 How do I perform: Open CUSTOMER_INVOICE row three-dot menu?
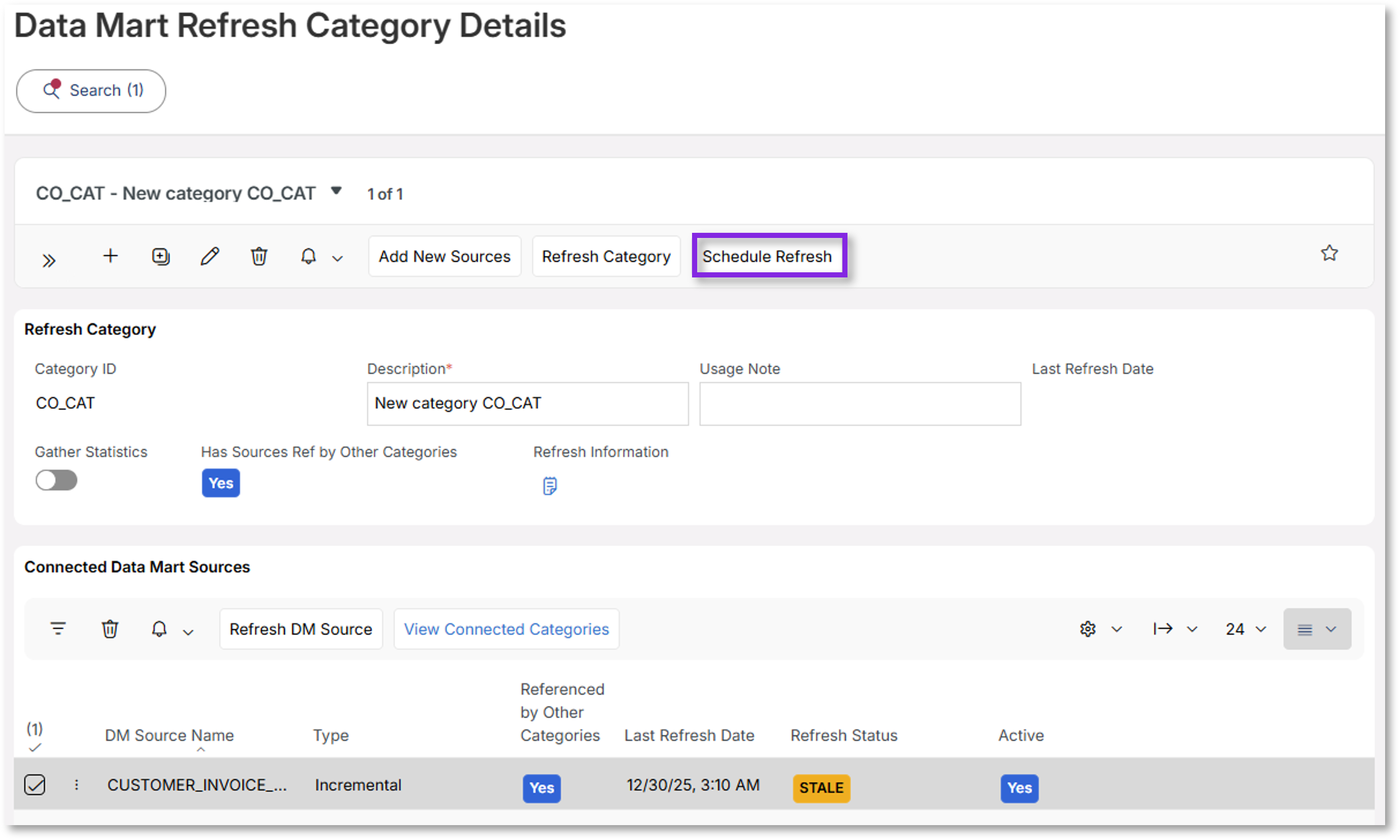pyautogui.click(x=76, y=785)
